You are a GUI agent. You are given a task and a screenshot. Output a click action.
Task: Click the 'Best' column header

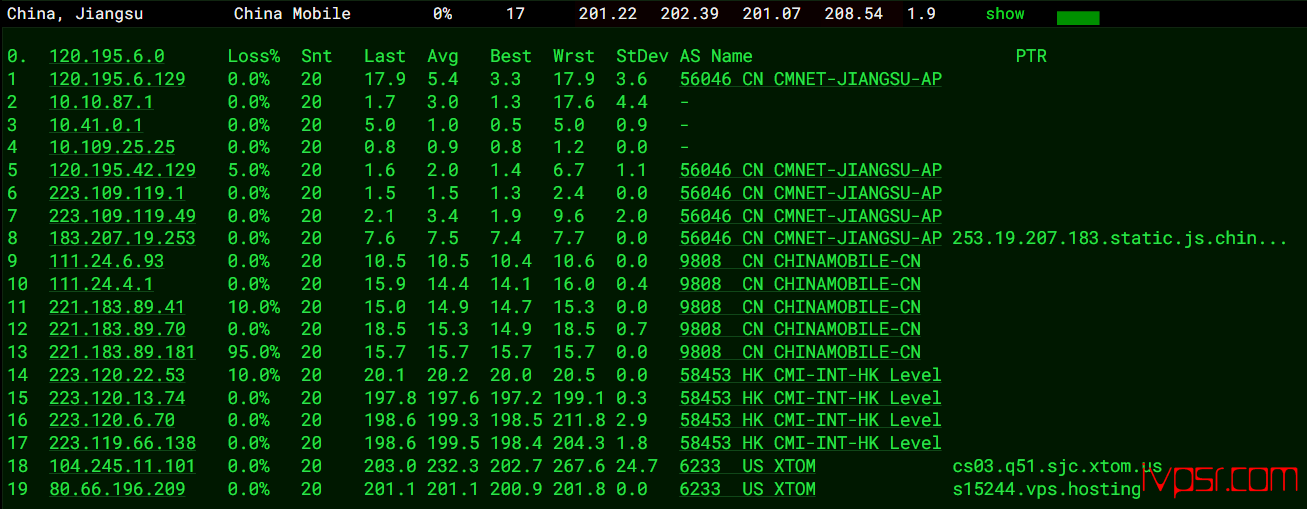[x=511, y=56]
